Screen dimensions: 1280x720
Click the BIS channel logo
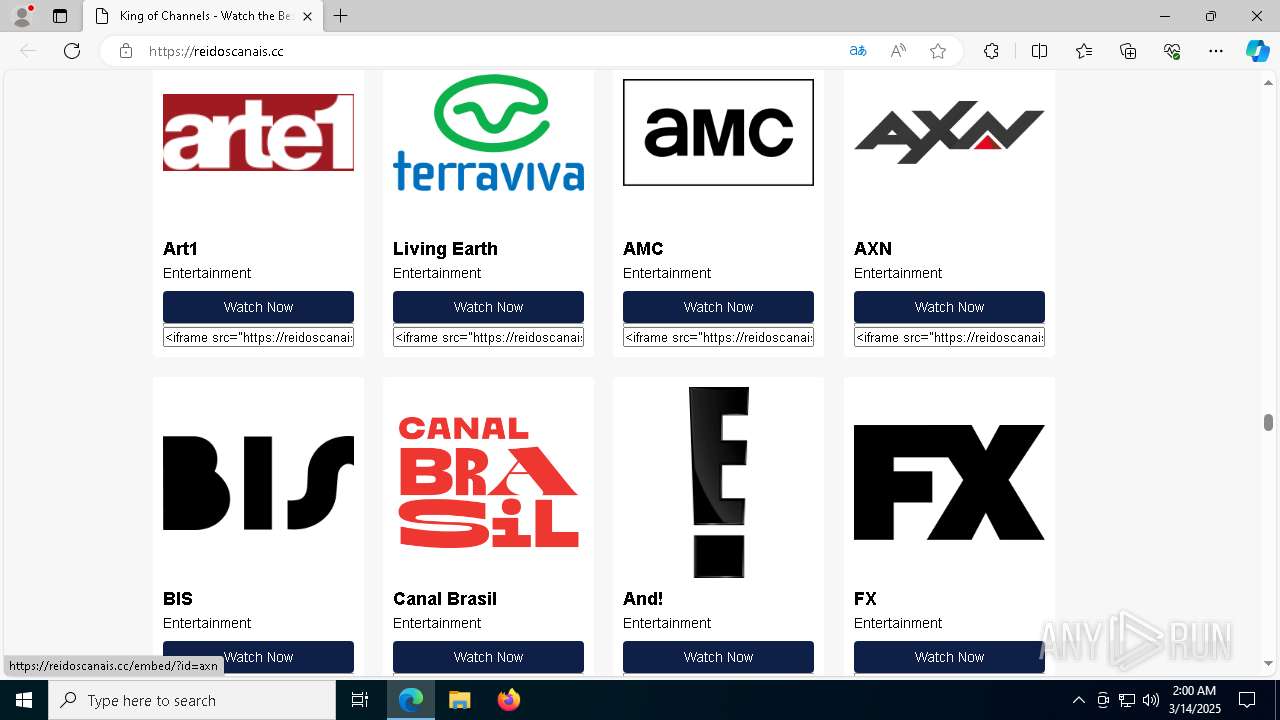coord(258,482)
